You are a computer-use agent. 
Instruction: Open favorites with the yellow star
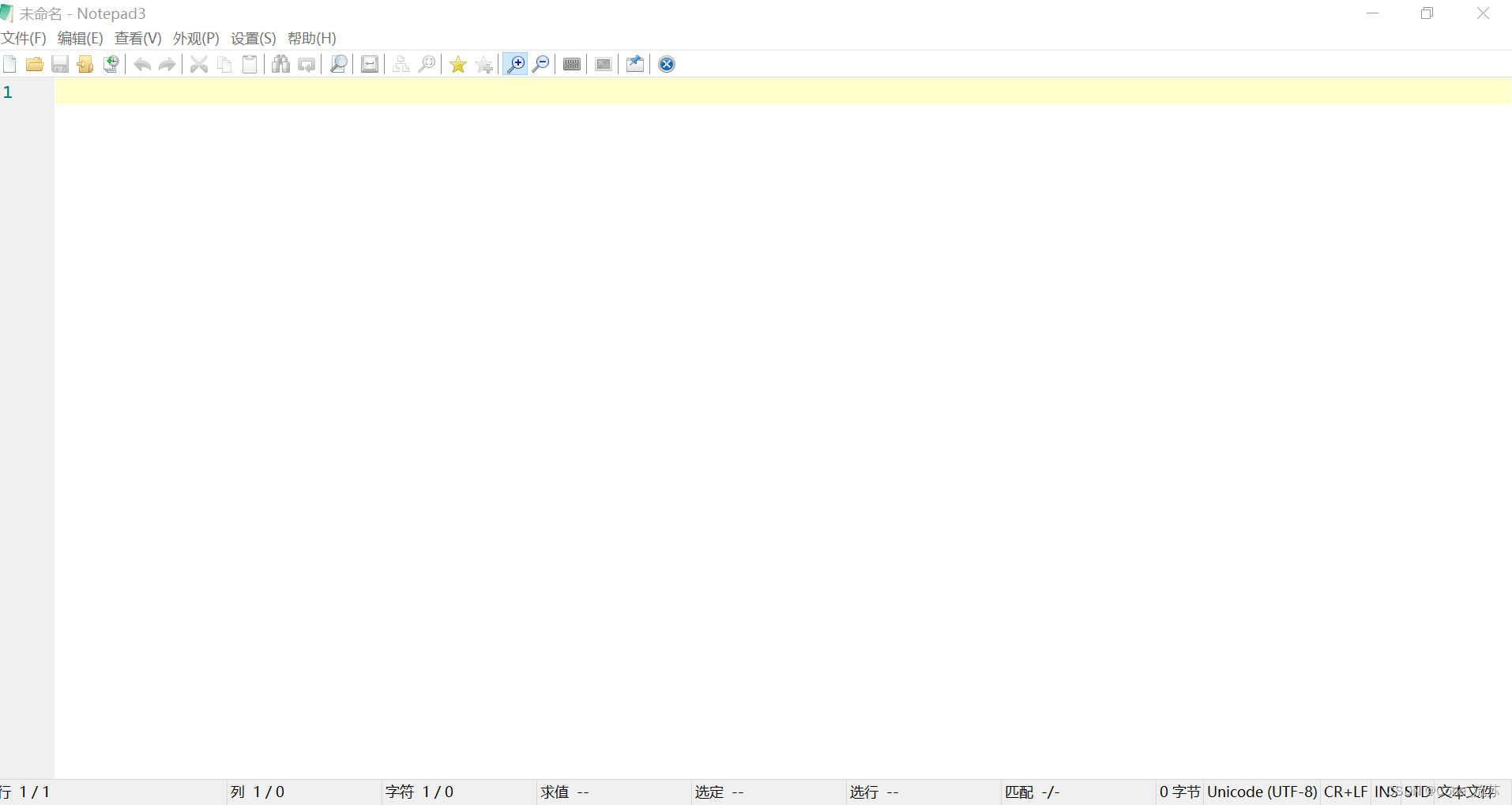tap(458, 64)
